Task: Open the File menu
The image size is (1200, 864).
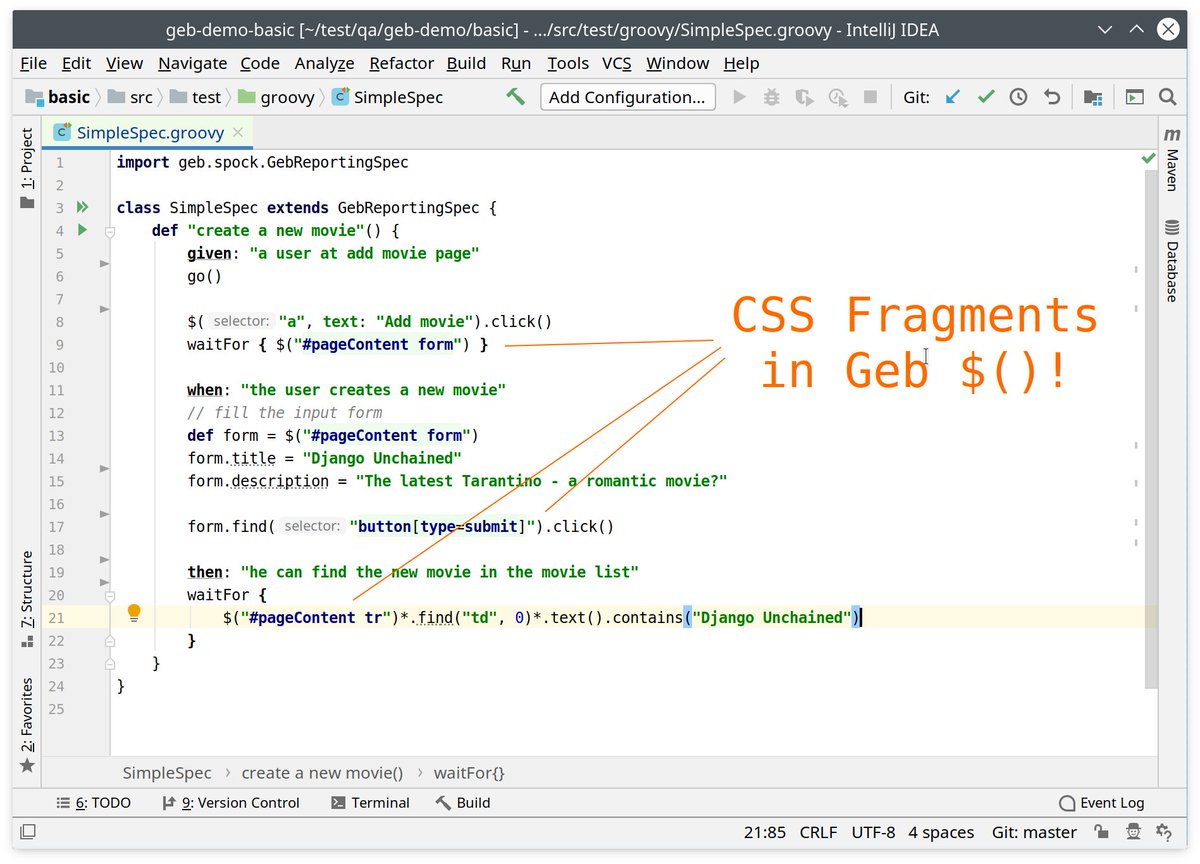Action: (x=33, y=63)
